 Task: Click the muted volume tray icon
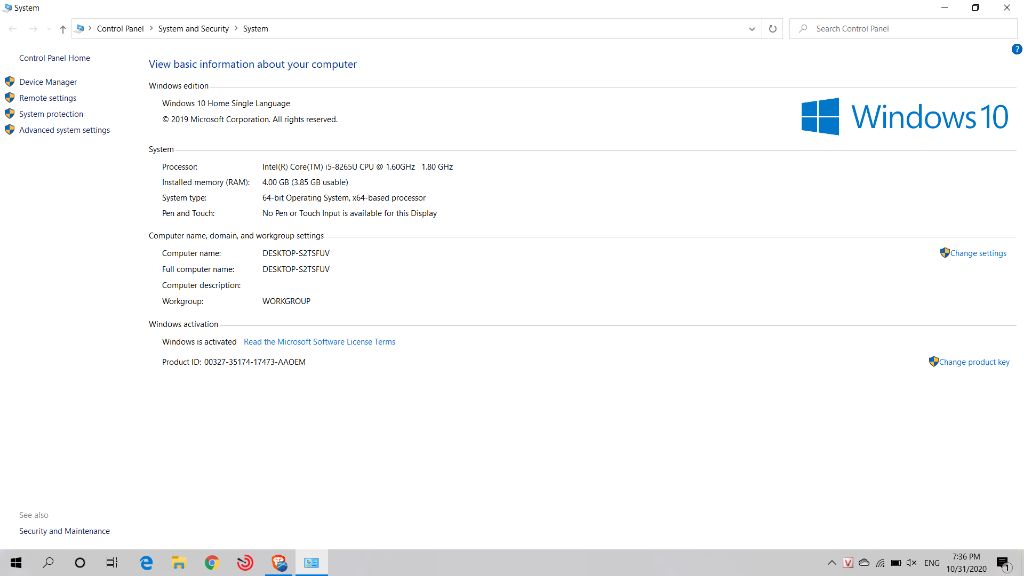point(912,563)
